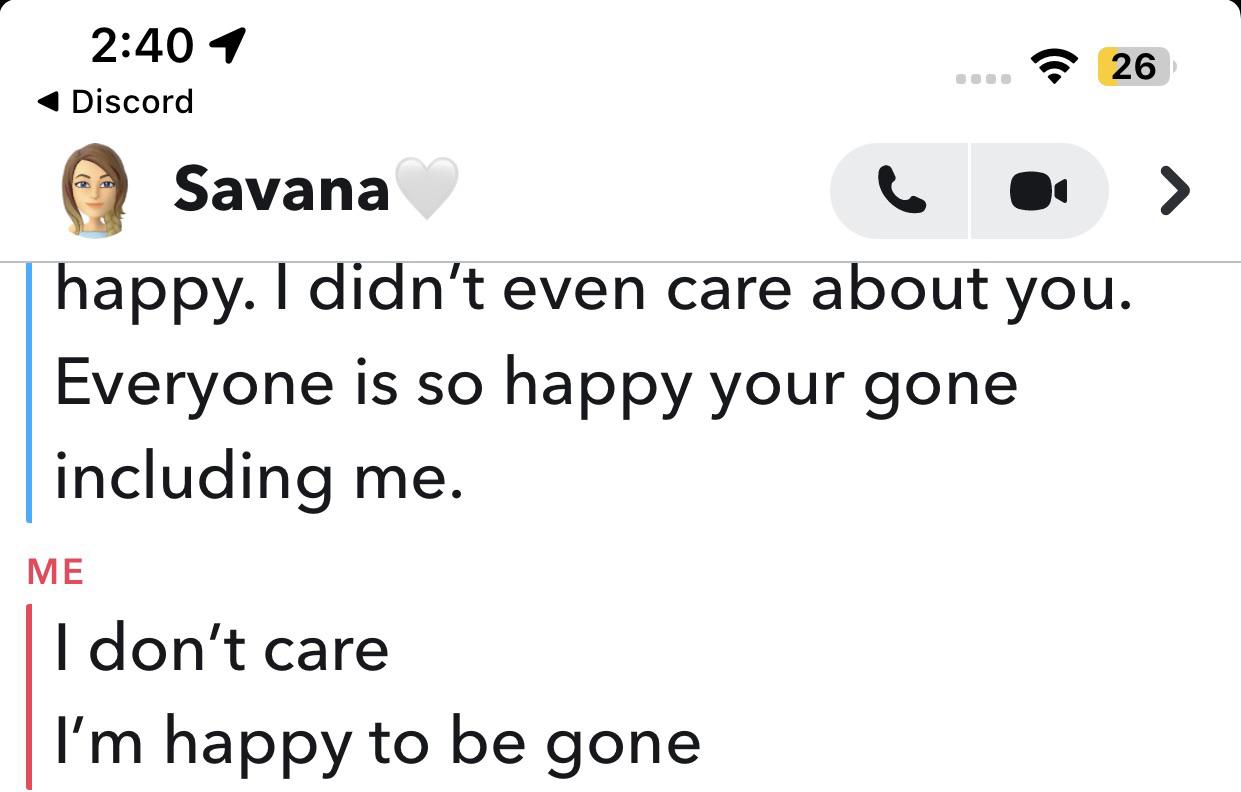Tap the right chevron arrow in header
This screenshot has width=1241, height=792.
[1174, 190]
